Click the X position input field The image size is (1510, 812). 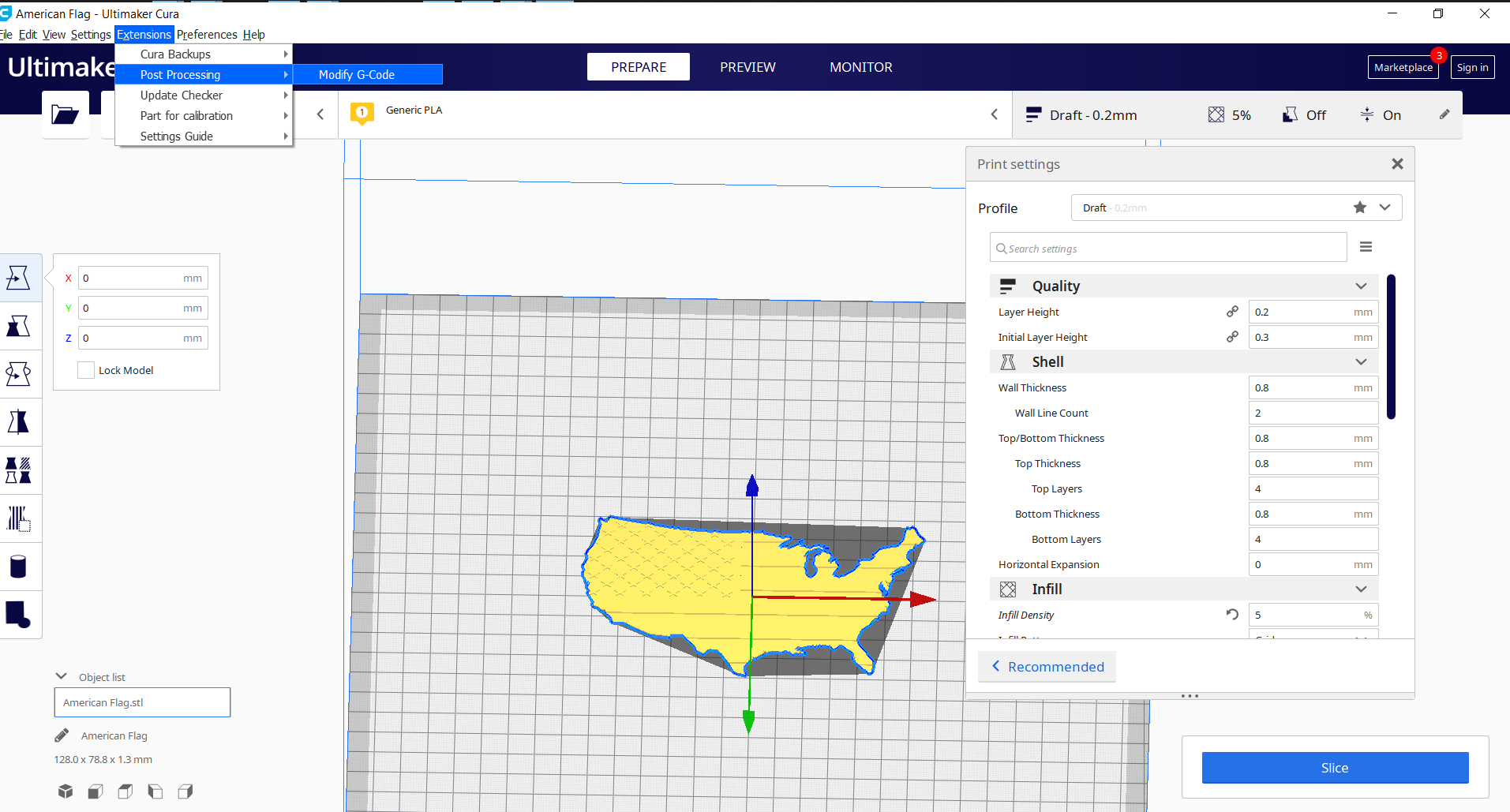pyautogui.click(x=143, y=278)
